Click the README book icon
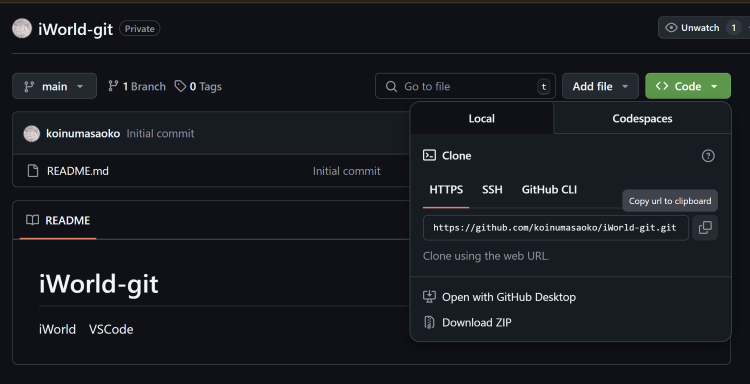Screen dimensions: 750x384 pos(33,220)
